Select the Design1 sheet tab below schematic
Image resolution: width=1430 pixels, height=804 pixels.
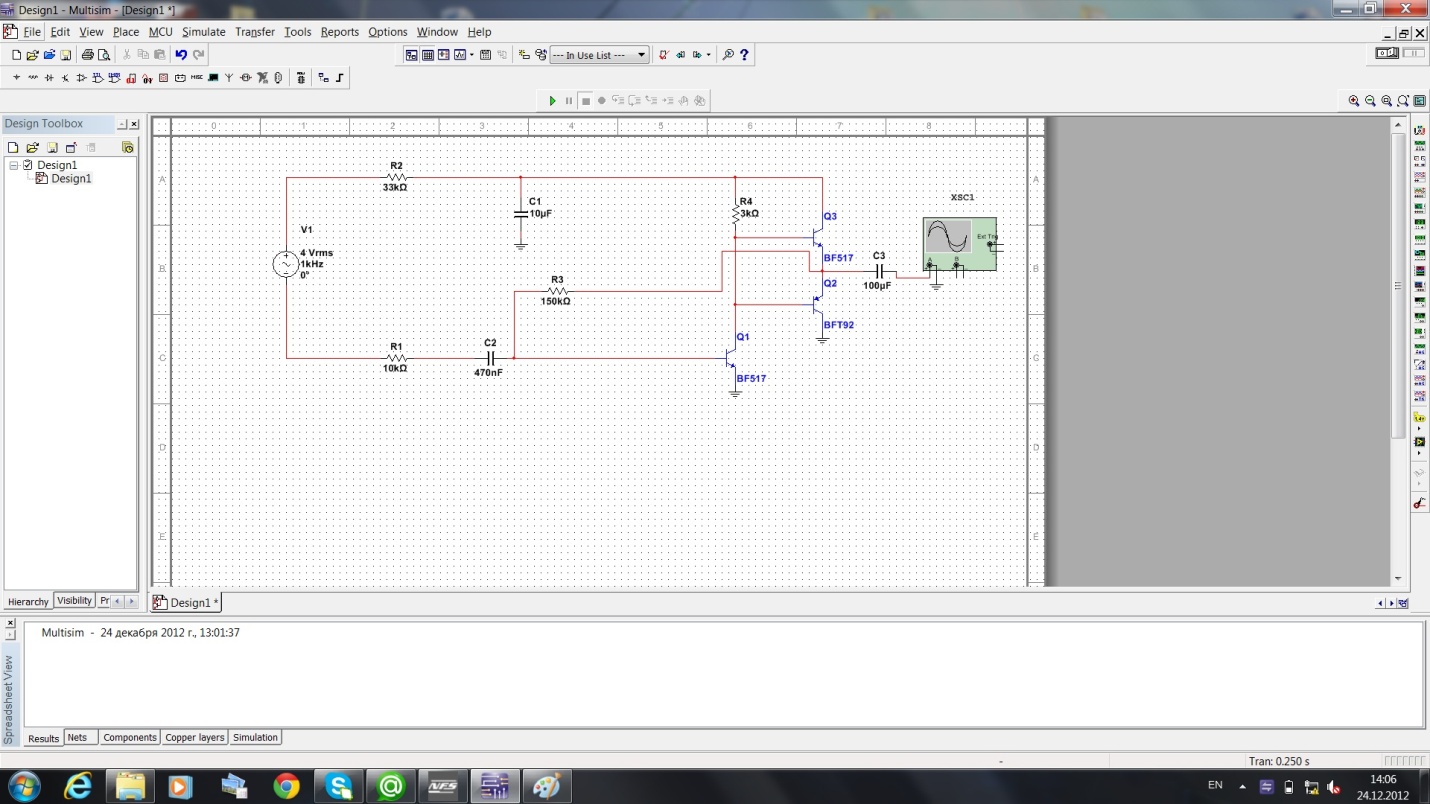(187, 603)
